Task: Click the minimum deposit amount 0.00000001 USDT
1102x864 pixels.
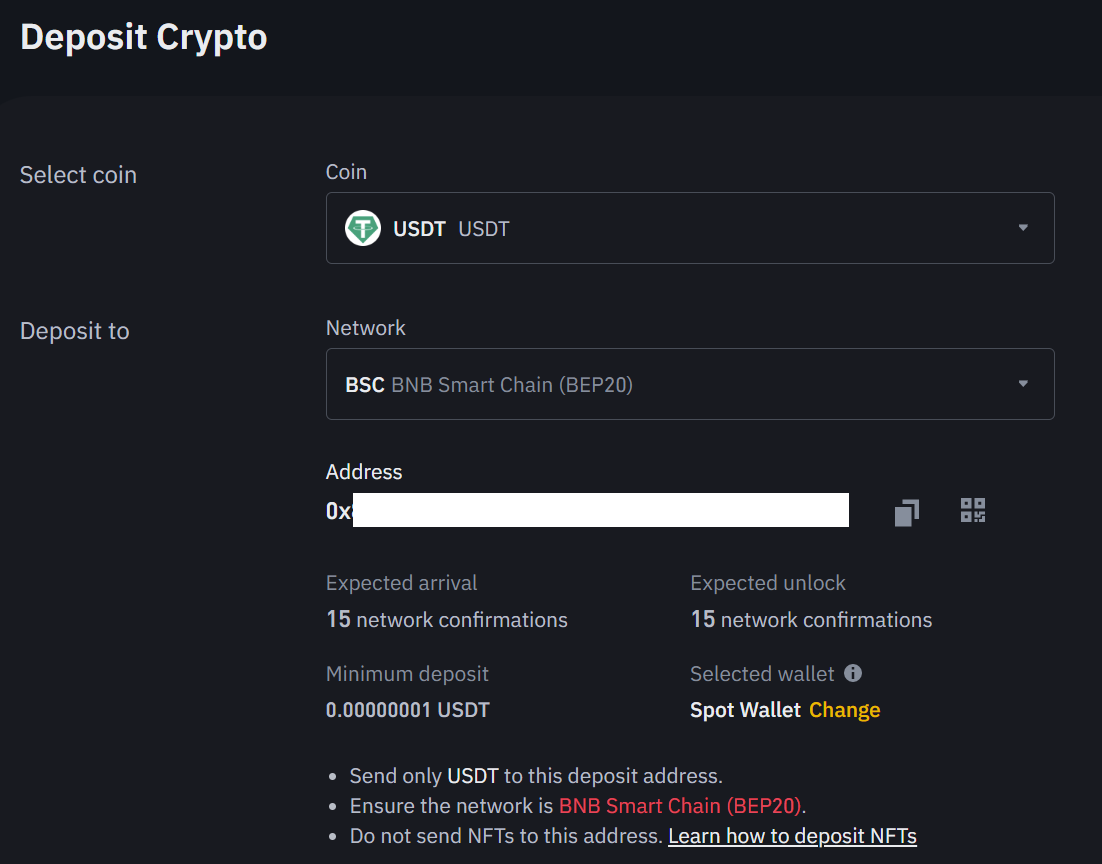Action: click(408, 710)
